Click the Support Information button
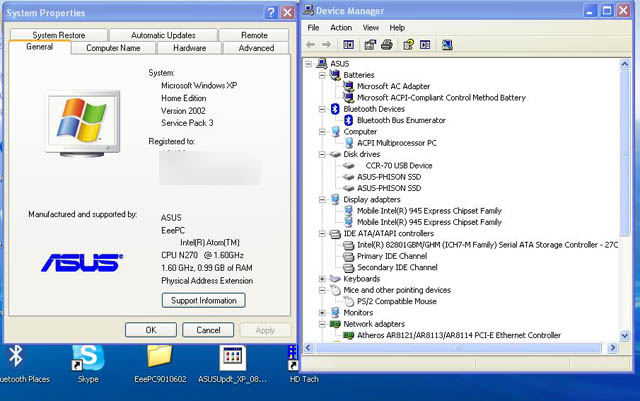Viewport: 640px width, 401px height. pos(204,301)
